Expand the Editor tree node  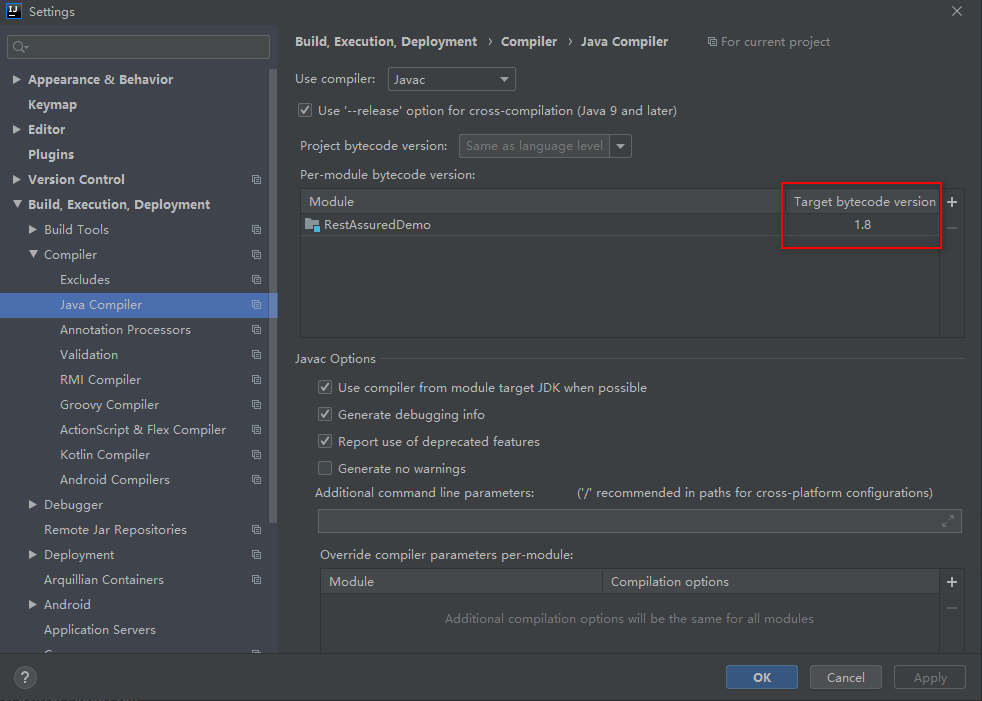point(17,130)
